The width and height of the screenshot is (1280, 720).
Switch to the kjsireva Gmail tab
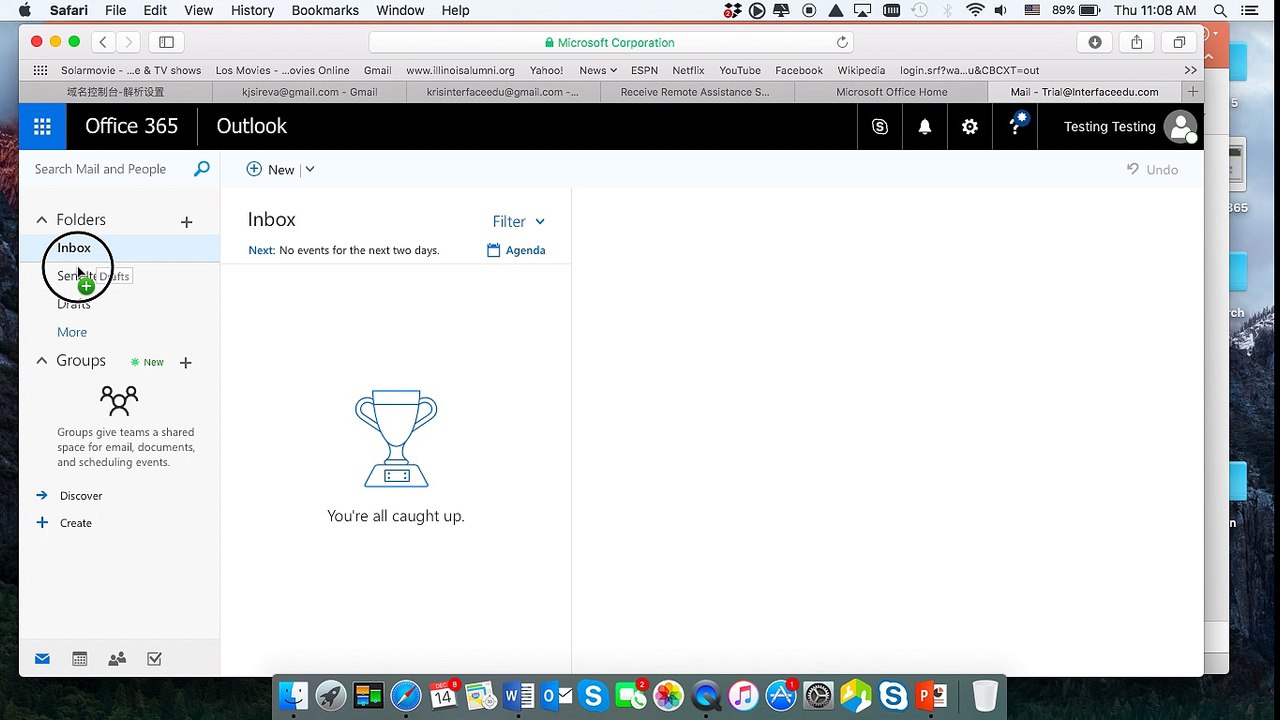[310, 91]
